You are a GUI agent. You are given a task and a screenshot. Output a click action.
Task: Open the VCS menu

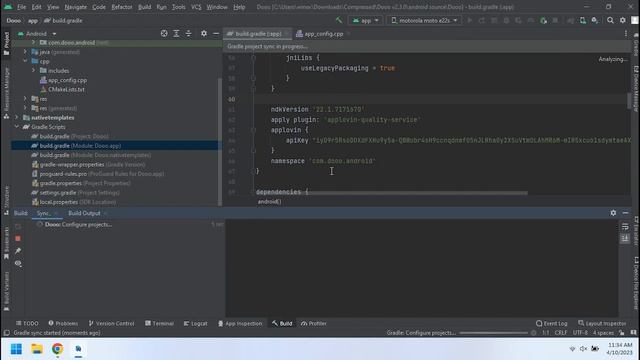click(196, 7)
